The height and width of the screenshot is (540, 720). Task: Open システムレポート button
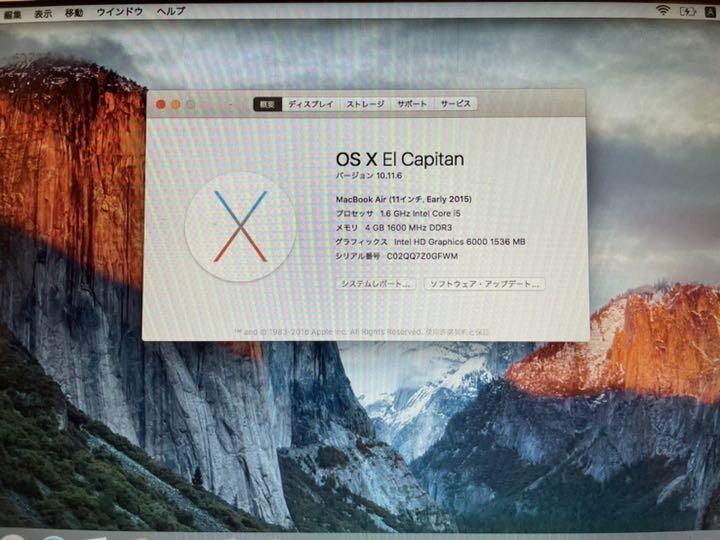point(376,284)
